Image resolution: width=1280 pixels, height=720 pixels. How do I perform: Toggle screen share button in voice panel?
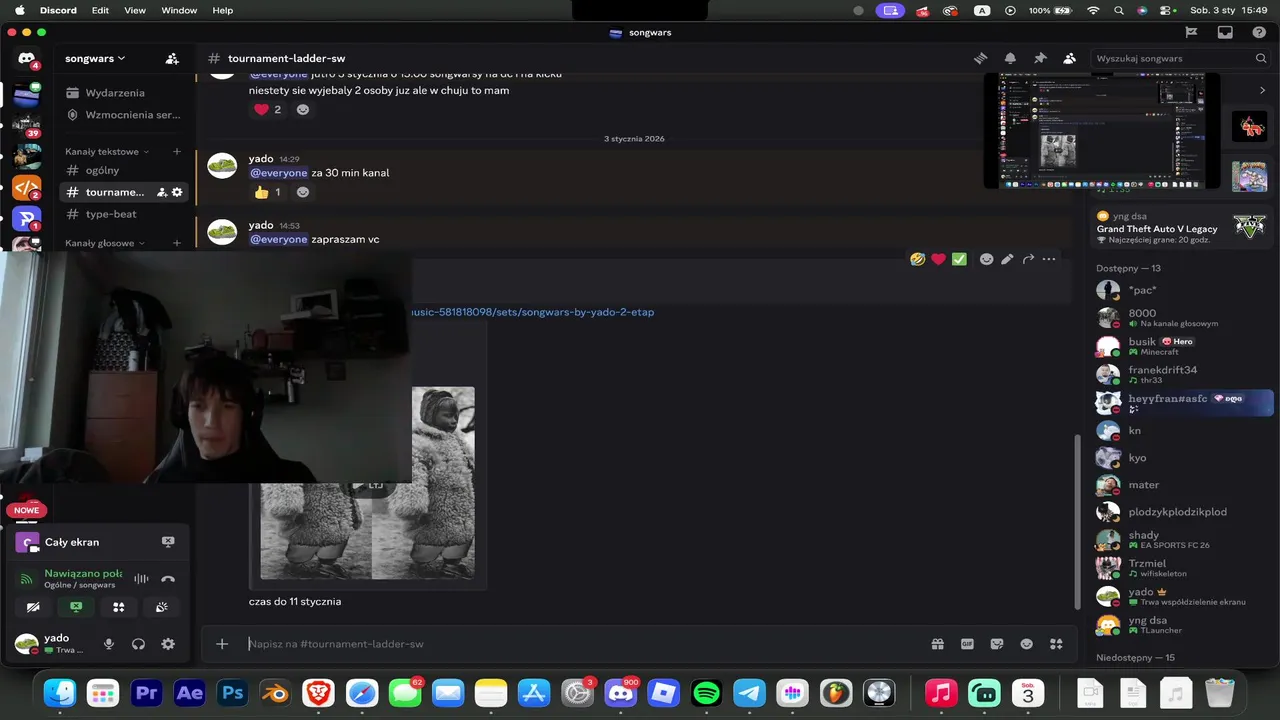tap(76, 607)
